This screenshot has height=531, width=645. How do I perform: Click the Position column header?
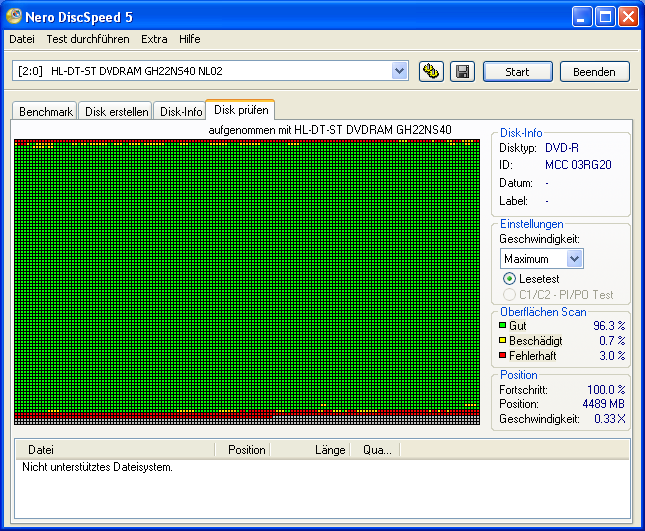click(x=243, y=450)
